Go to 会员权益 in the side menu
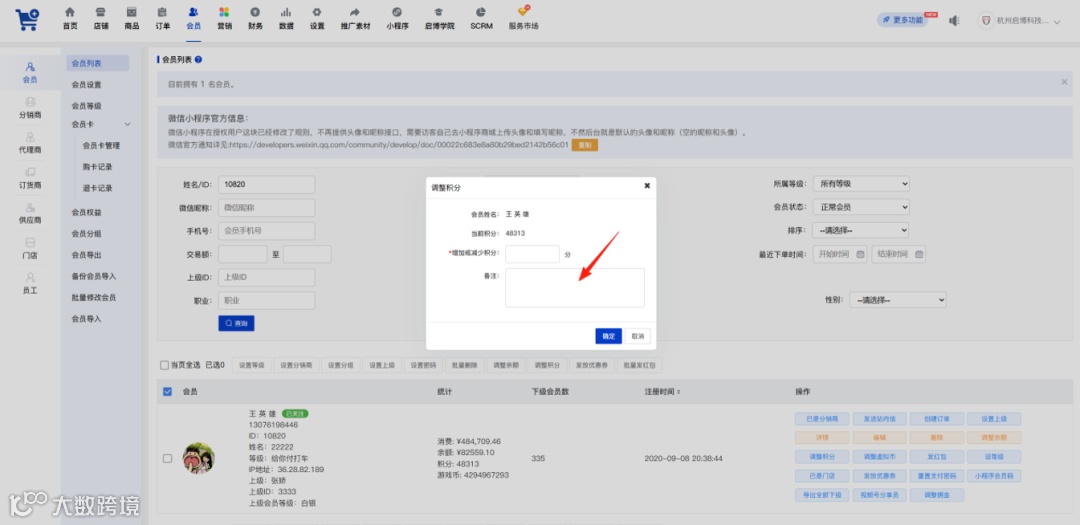The height and width of the screenshot is (525, 1080). [87, 212]
